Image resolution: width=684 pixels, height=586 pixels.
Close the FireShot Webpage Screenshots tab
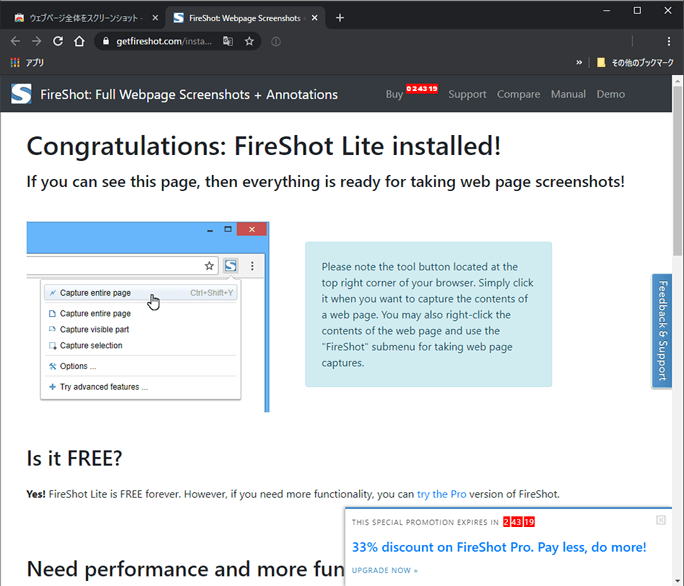tap(315, 18)
